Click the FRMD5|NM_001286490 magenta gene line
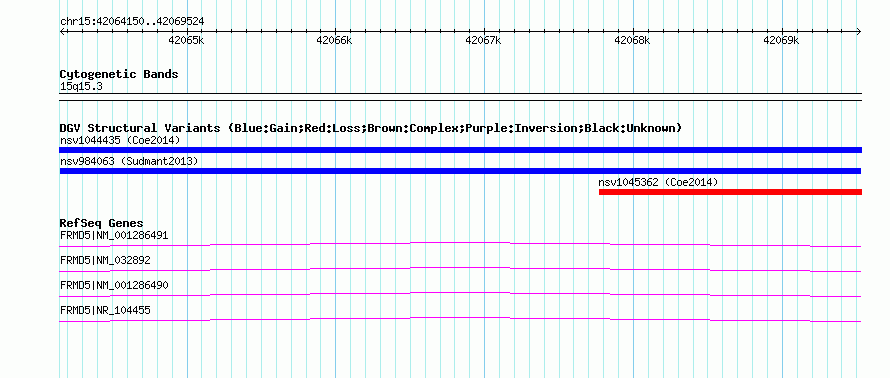The image size is (890, 378). [x=460, y=294]
